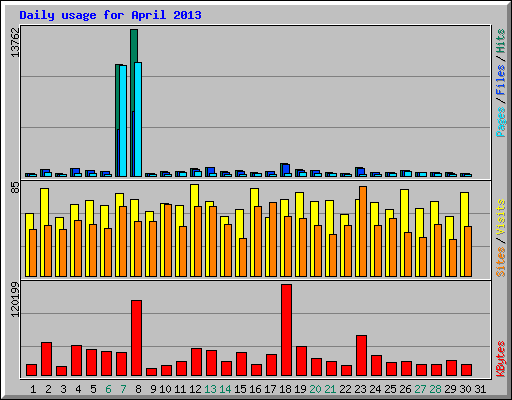
Task: Click the red KBytes bar for day 4
Action: [76, 361]
